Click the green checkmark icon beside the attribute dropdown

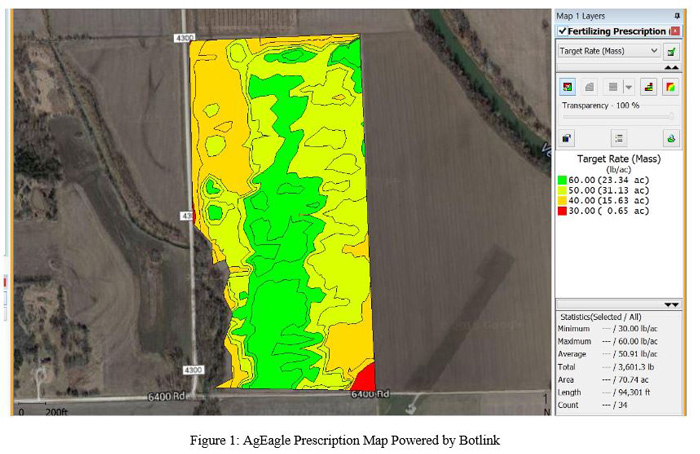pyautogui.click(x=672, y=50)
